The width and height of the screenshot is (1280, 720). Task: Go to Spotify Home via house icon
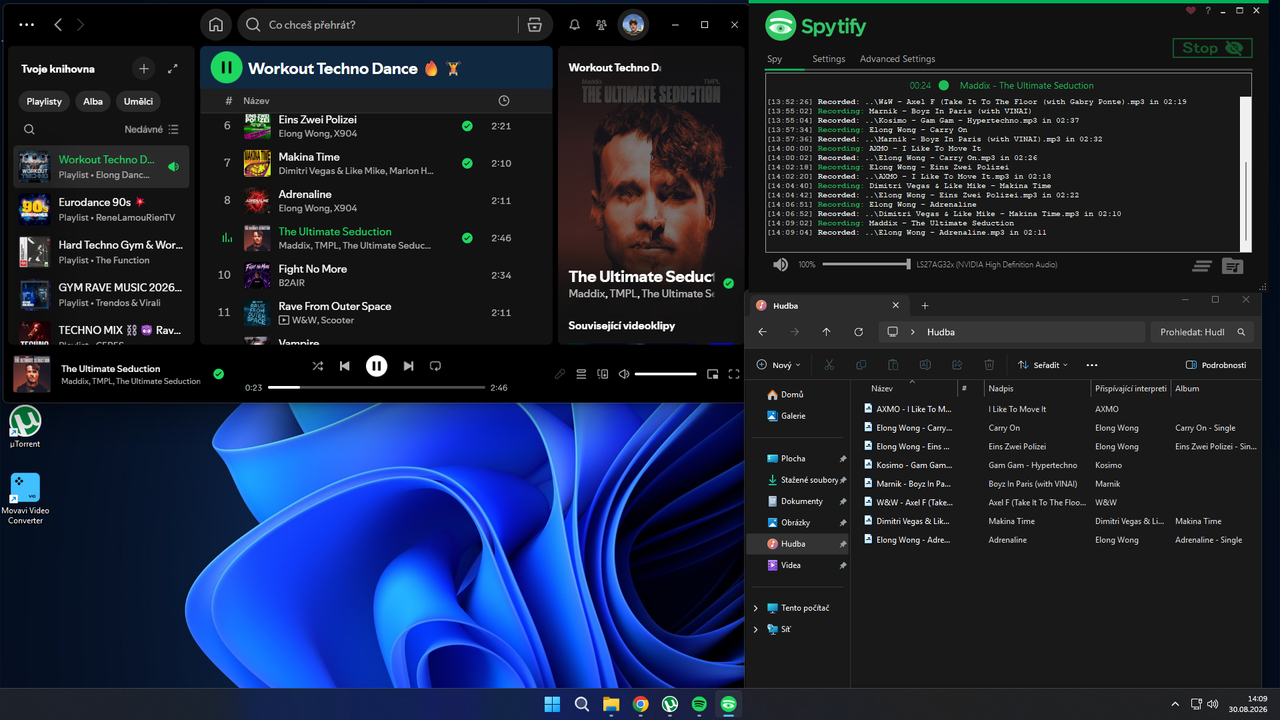[x=216, y=25]
